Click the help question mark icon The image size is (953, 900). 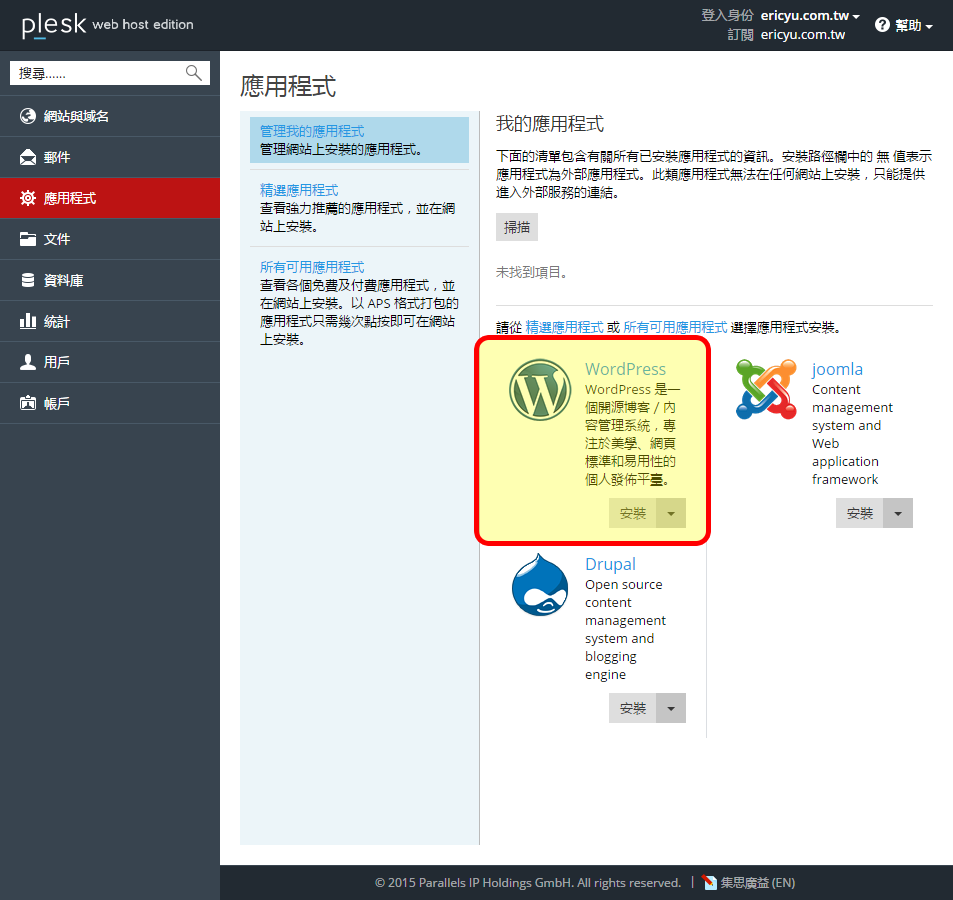(882, 25)
